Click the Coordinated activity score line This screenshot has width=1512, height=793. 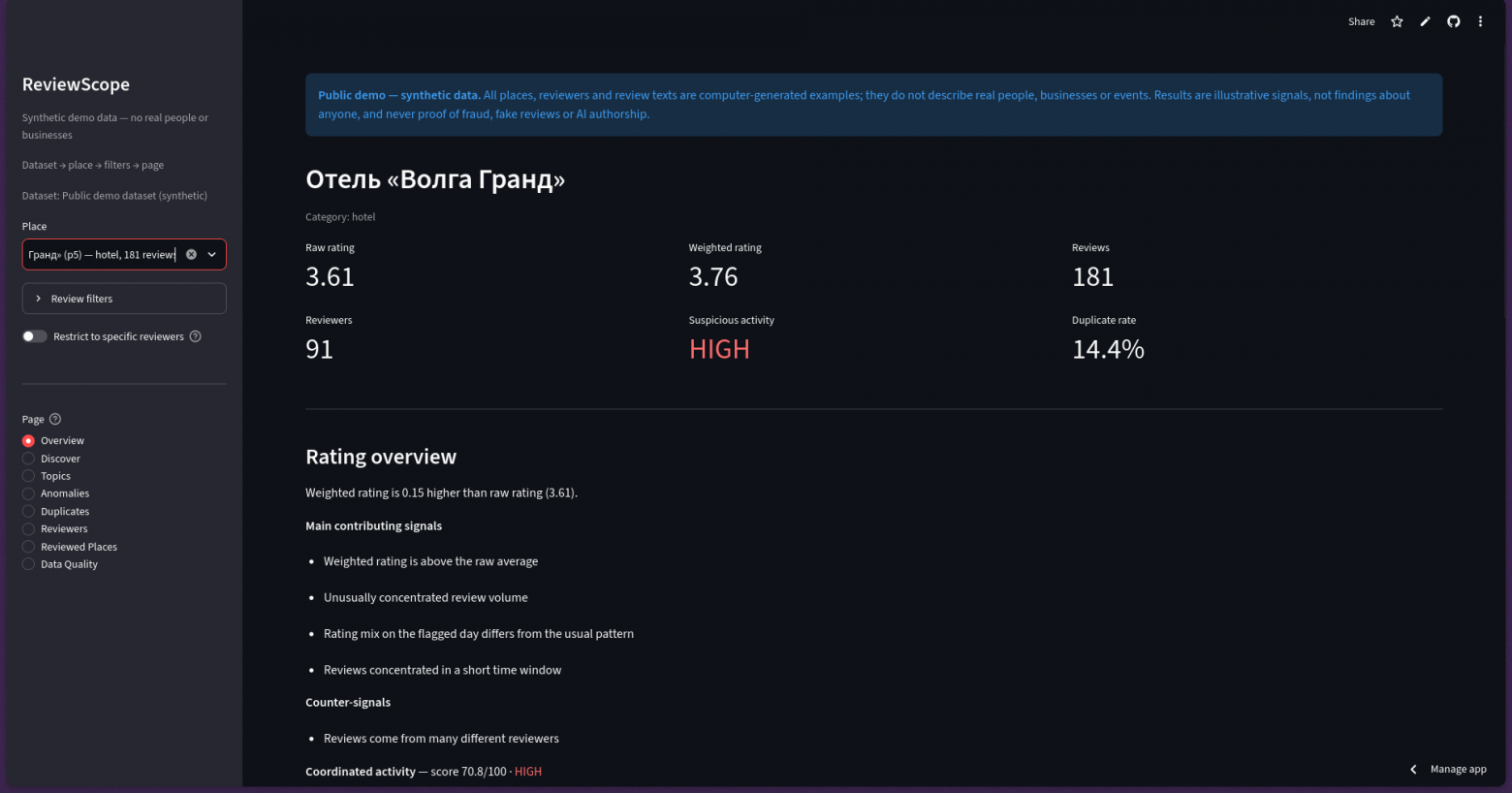(424, 772)
